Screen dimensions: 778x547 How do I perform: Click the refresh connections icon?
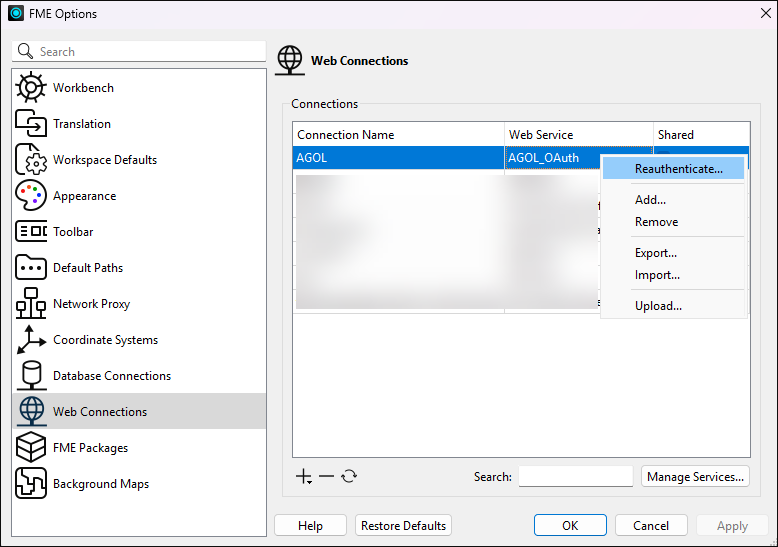[x=349, y=477]
